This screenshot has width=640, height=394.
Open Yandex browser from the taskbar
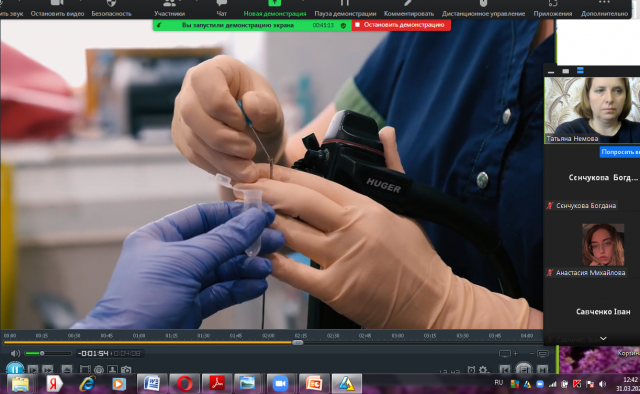[53, 384]
